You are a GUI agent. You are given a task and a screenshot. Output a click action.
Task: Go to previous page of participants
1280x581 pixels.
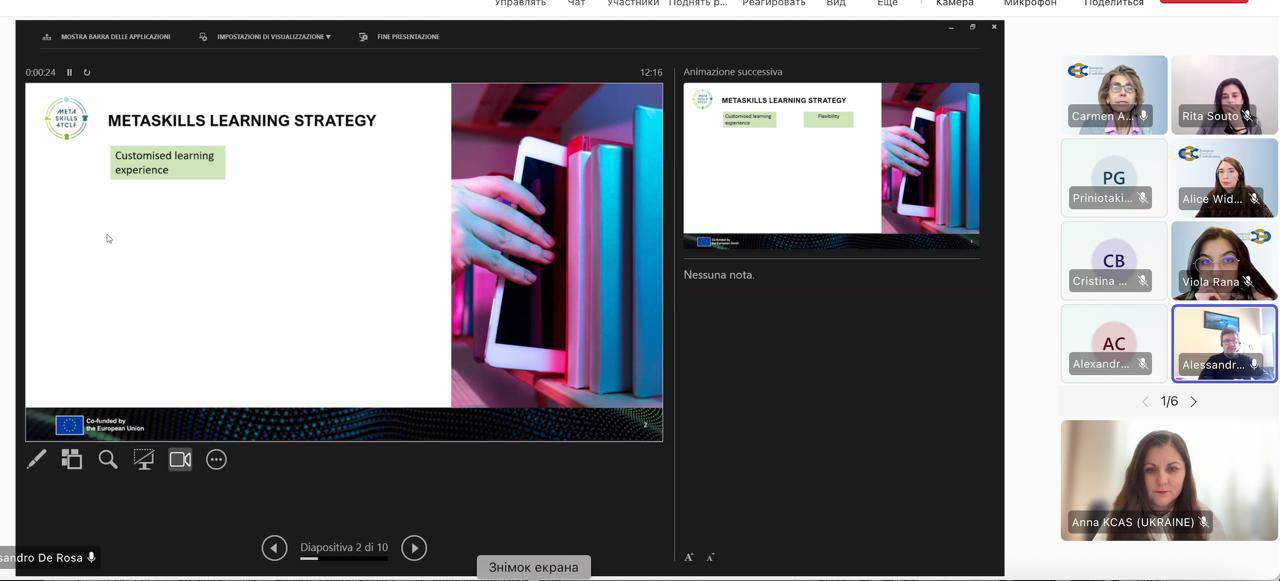(1145, 402)
